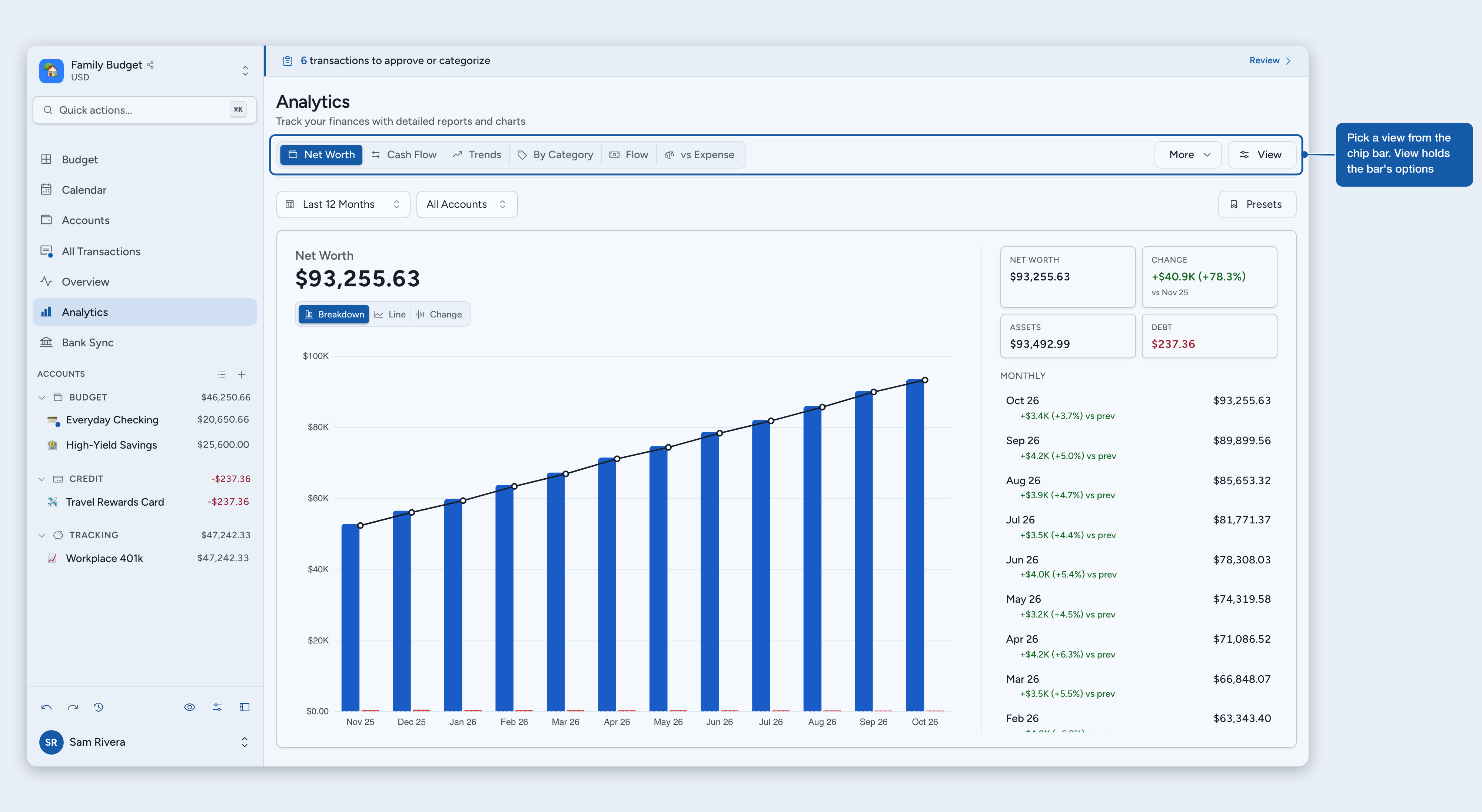The width and height of the screenshot is (1482, 812).
Task: Click the accounts list reorder icon
Action: [222, 375]
